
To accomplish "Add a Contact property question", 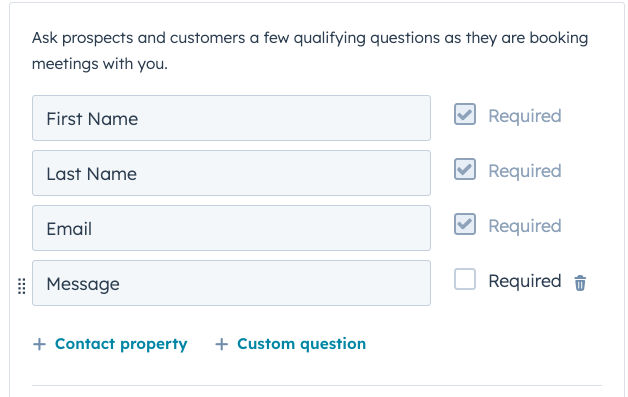I will (x=121, y=344).
